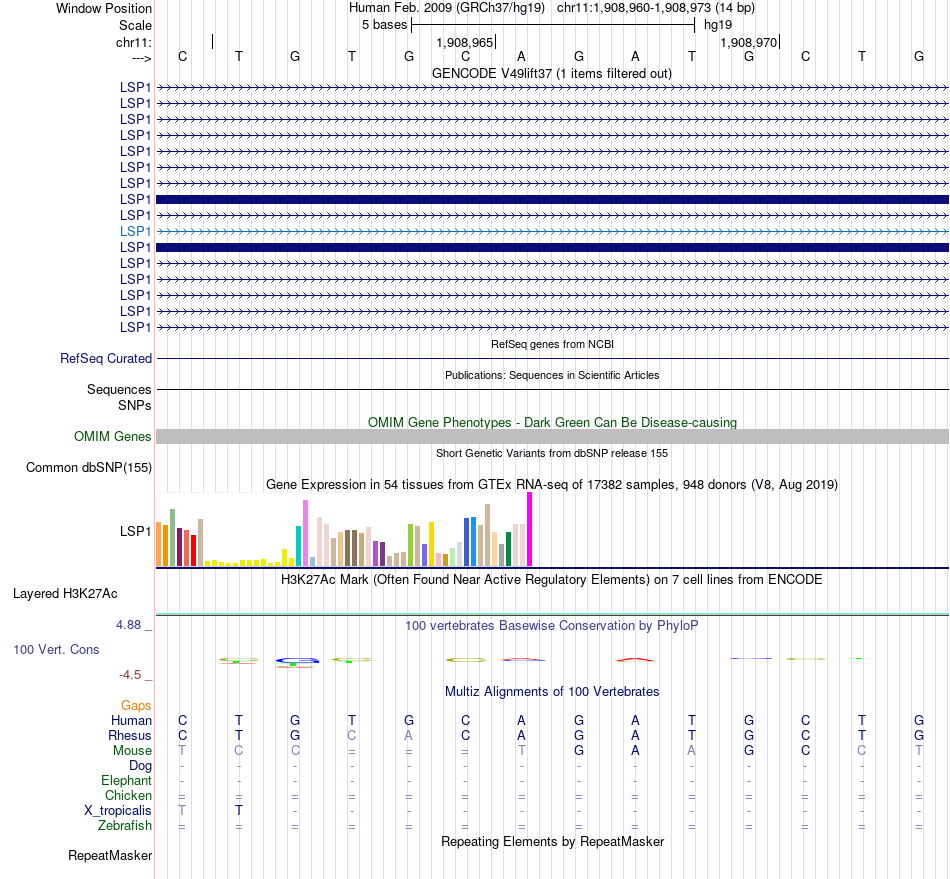Select the SNPs track label
The height and width of the screenshot is (879, 950).
click(135, 405)
